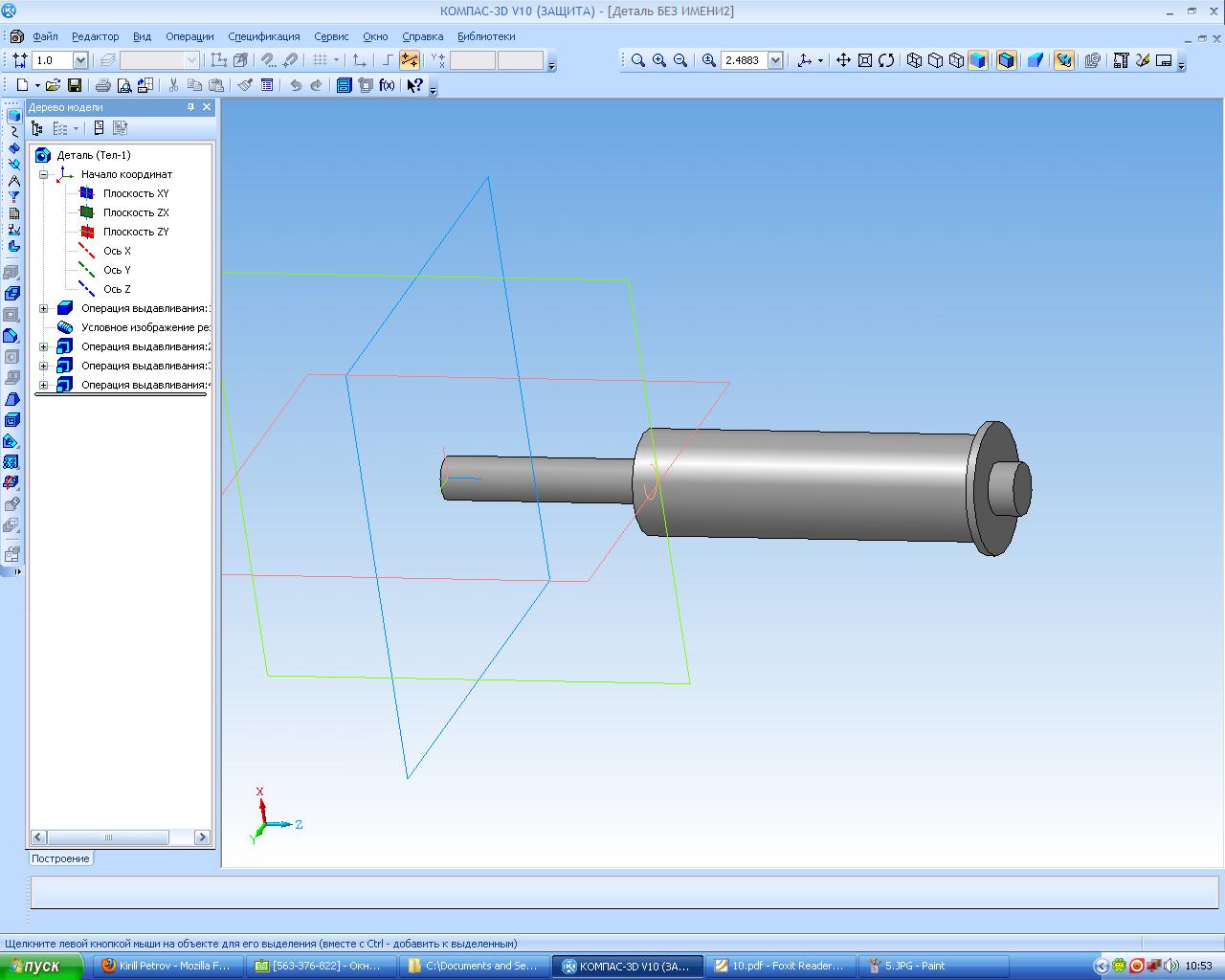Click the Save document icon
The width and height of the screenshot is (1225, 980).
pyautogui.click(x=74, y=85)
